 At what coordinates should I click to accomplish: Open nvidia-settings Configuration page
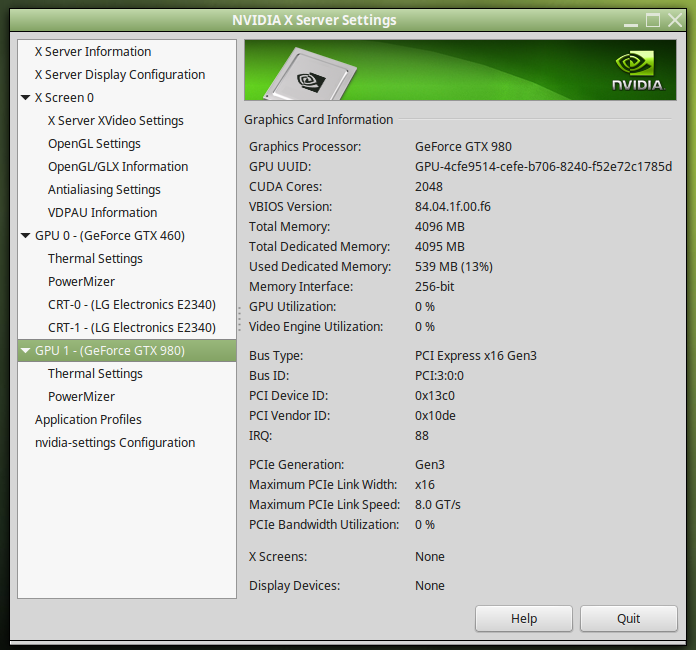(115, 443)
